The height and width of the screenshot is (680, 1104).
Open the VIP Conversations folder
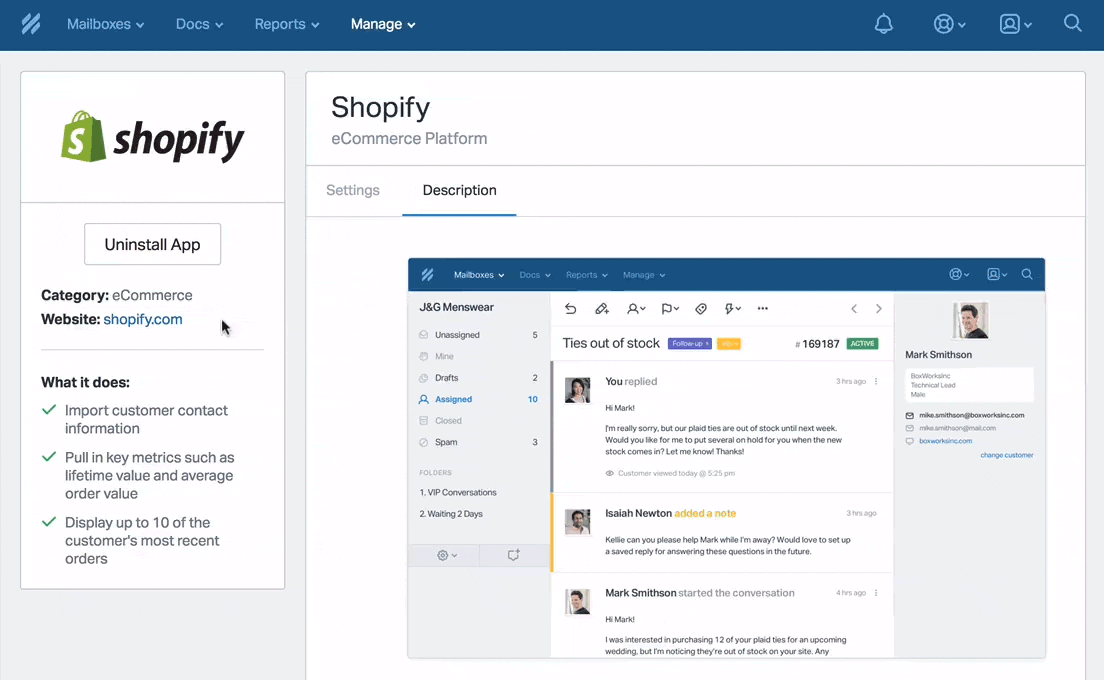(x=458, y=493)
